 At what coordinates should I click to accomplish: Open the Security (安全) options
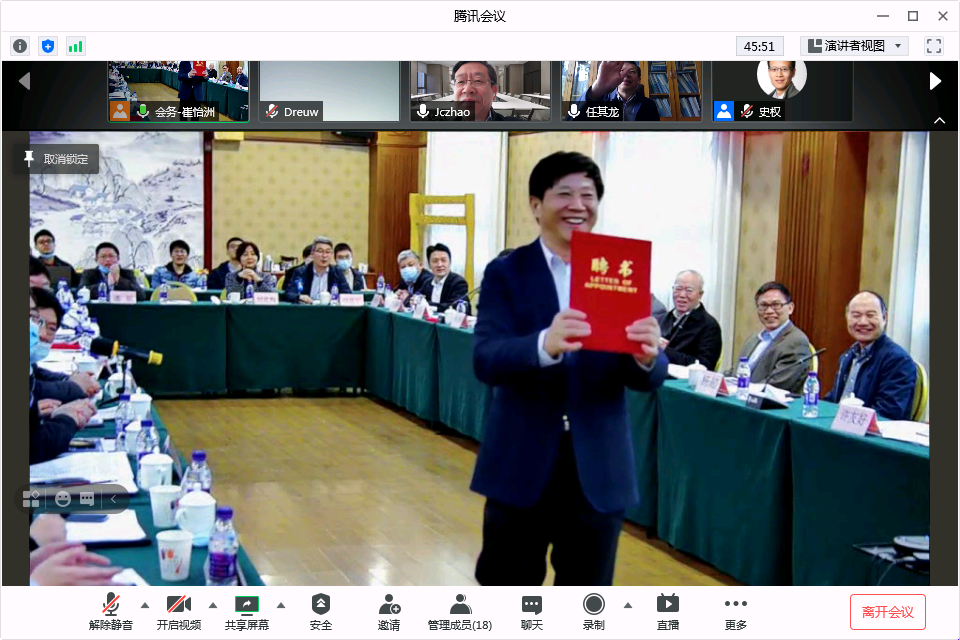(x=320, y=611)
